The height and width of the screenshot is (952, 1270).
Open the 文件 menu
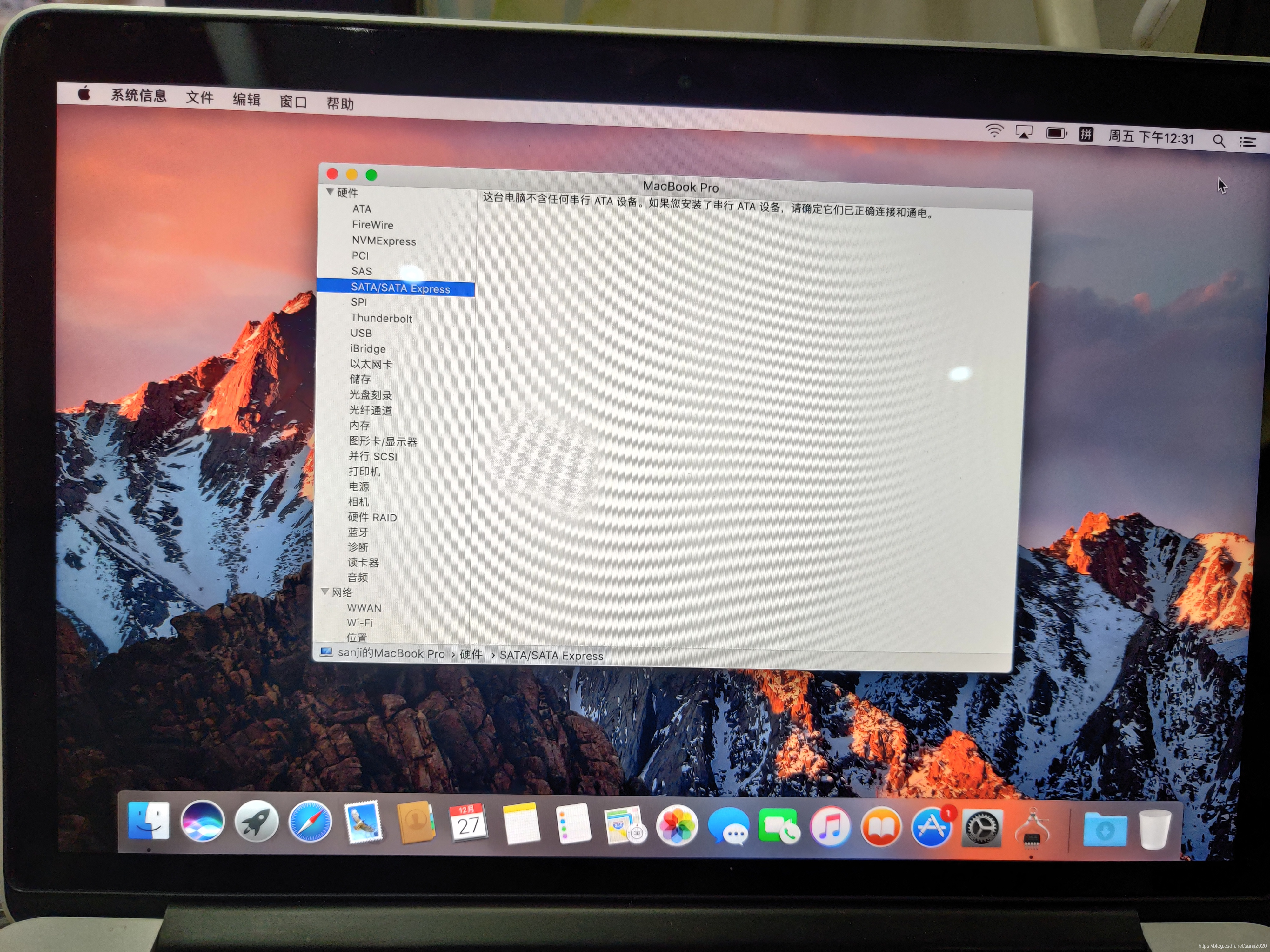point(199,97)
